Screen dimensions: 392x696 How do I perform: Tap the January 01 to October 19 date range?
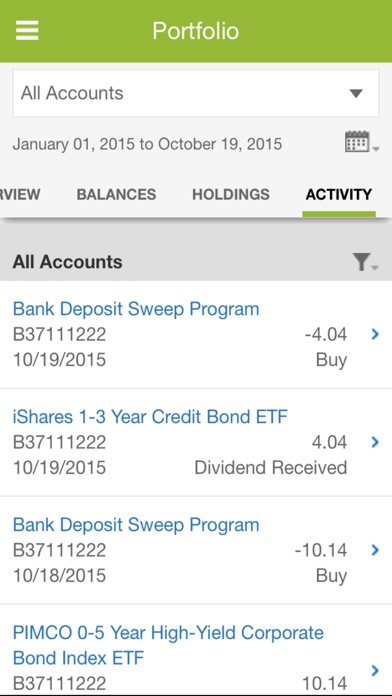pyautogui.click(x=147, y=144)
